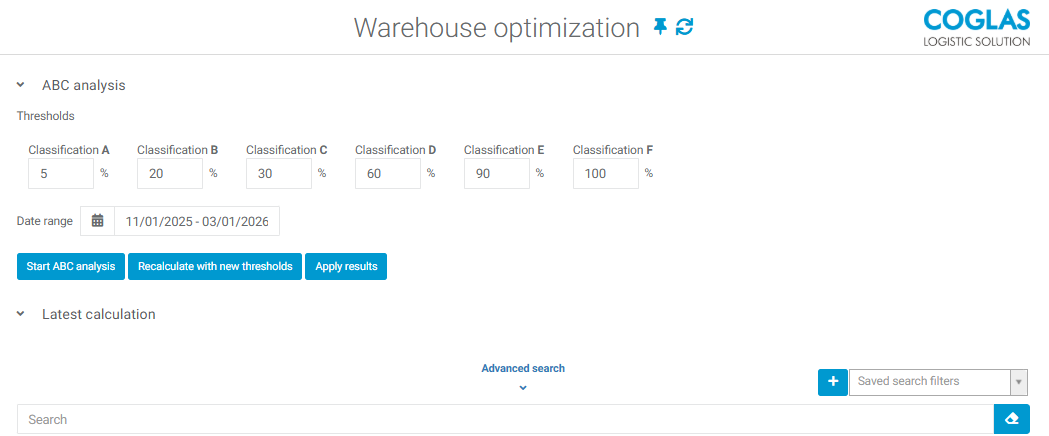This screenshot has width=1049, height=436.
Task: Select the ABC analysis heading text
Action: tap(84, 86)
